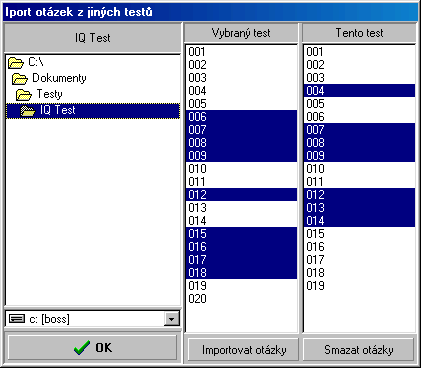Select question 009 in Vybraný test list

click(x=241, y=156)
